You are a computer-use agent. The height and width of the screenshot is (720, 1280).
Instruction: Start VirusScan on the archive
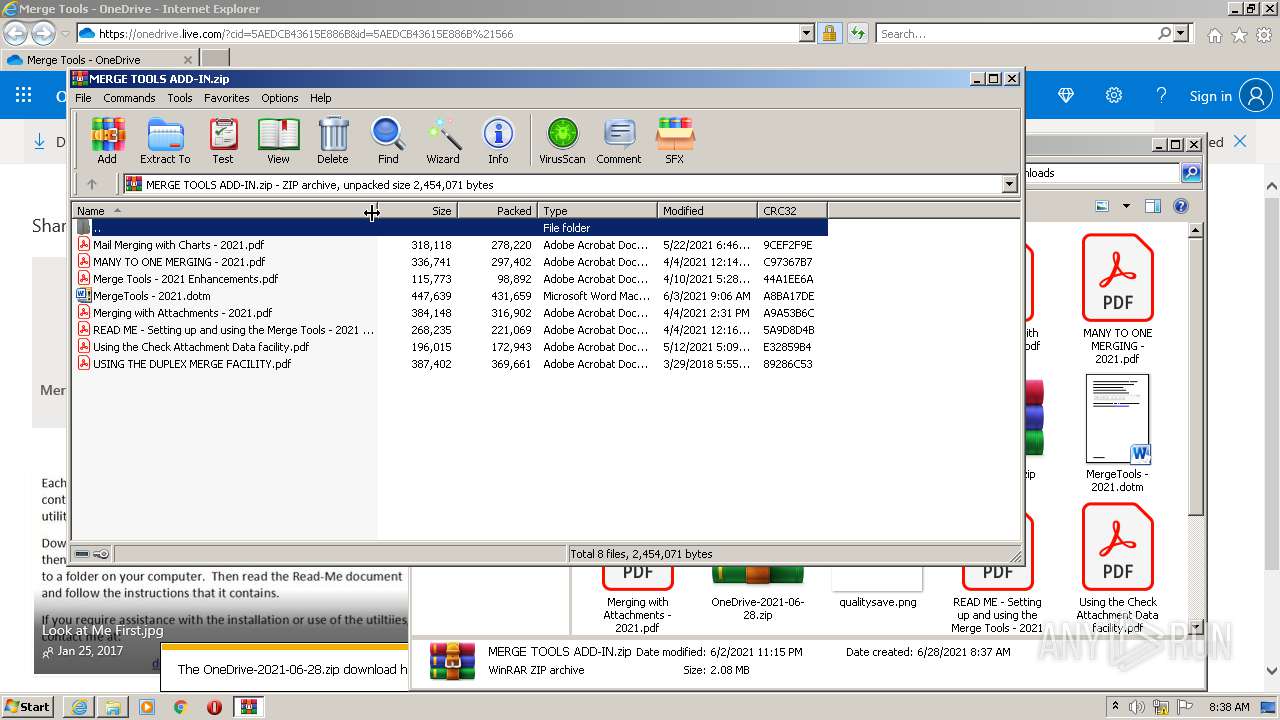pyautogui.click(x=562, y=140)
